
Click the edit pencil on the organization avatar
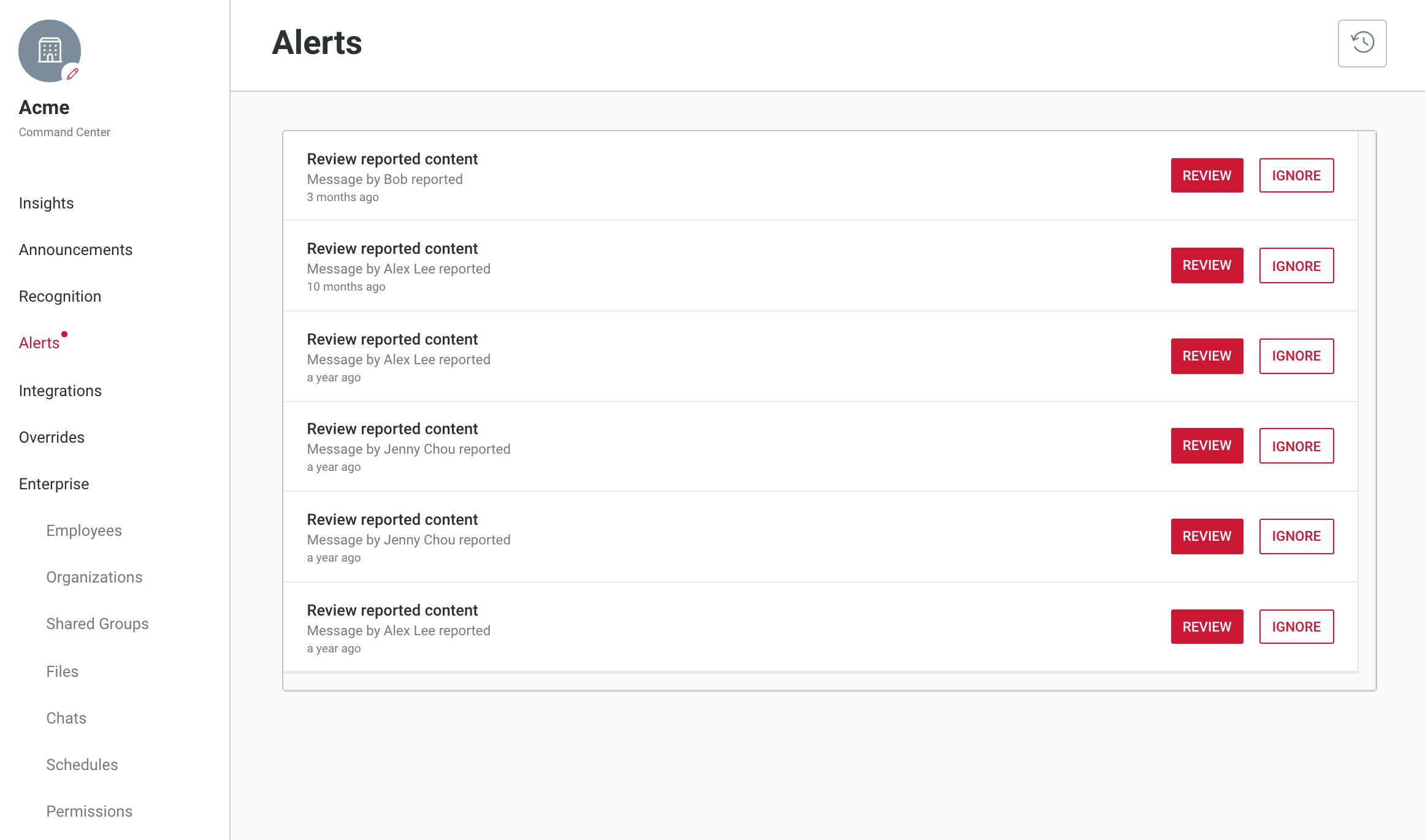click(72, 74)
